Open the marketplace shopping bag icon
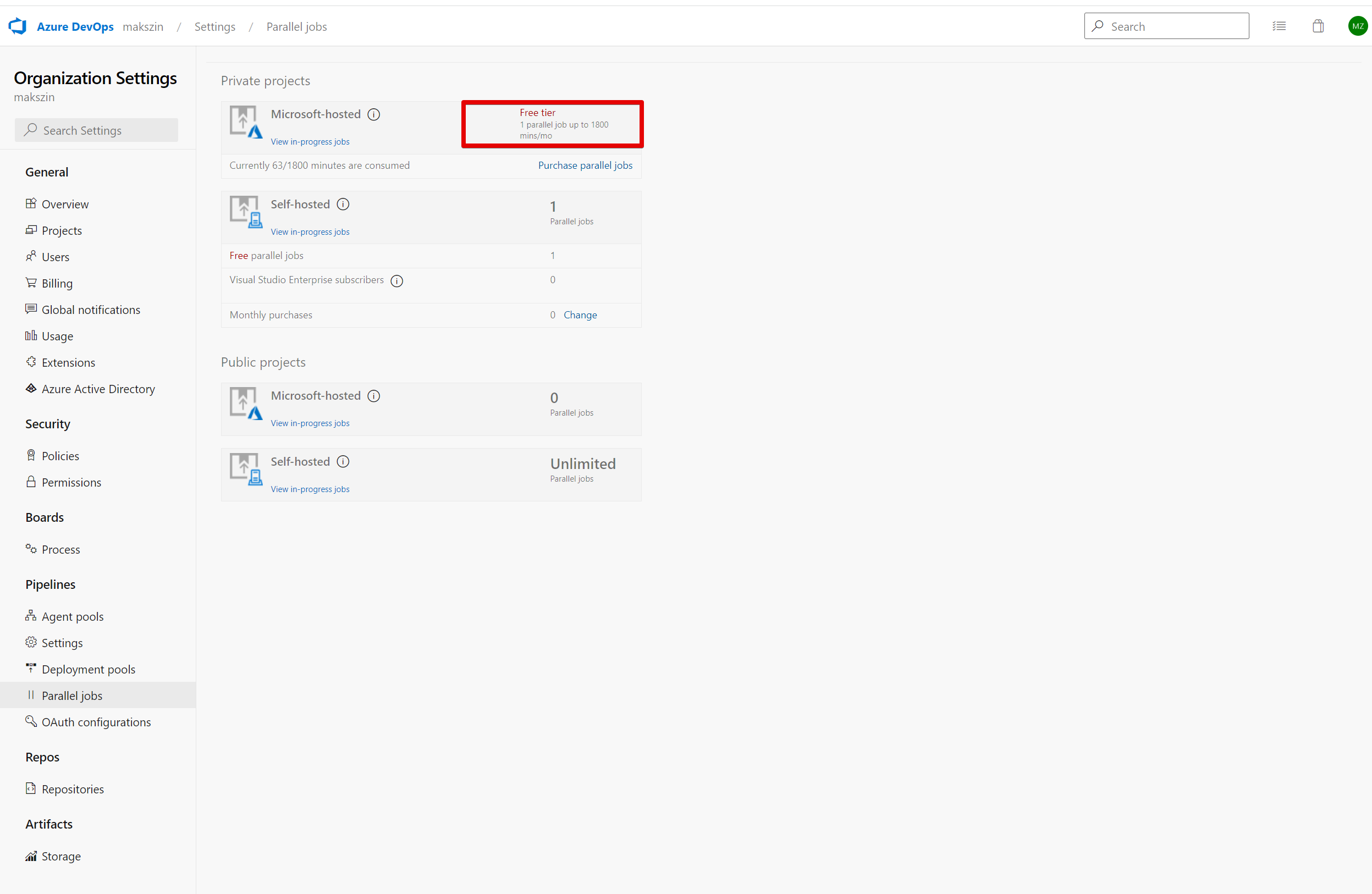Viewport: 1372px width, 894px height. click(x=1318, y=26)
